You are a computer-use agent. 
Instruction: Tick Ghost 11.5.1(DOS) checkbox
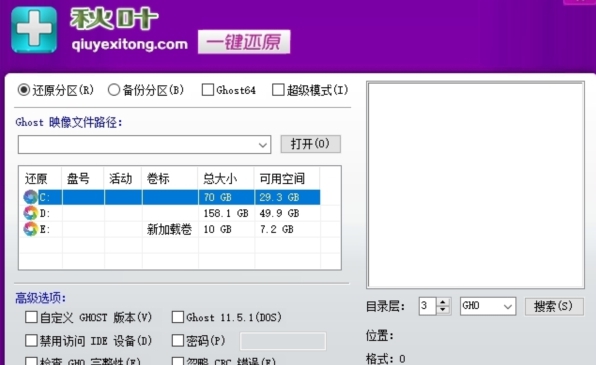click(x=178, y=317)
